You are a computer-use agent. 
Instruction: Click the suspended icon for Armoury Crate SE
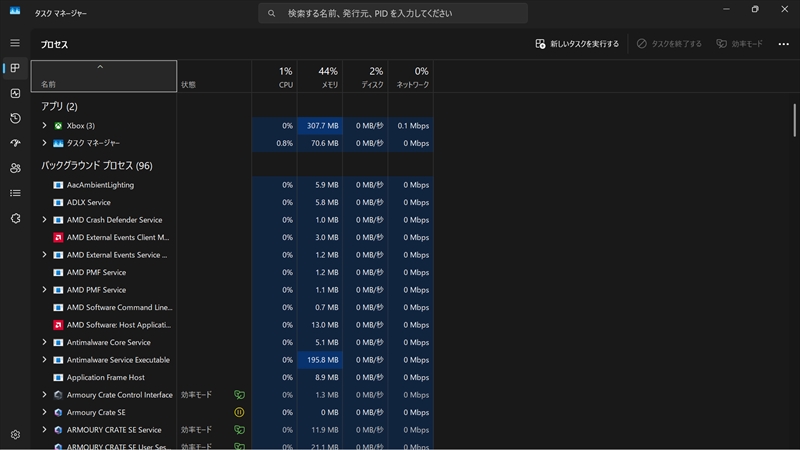point(239,412)
